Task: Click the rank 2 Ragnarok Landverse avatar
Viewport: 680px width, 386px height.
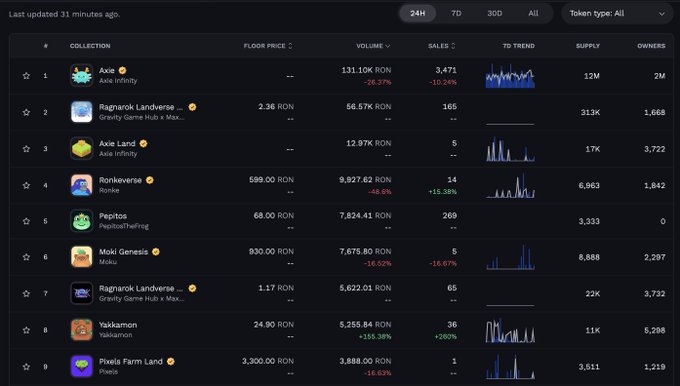Action: tap(82, 112)
